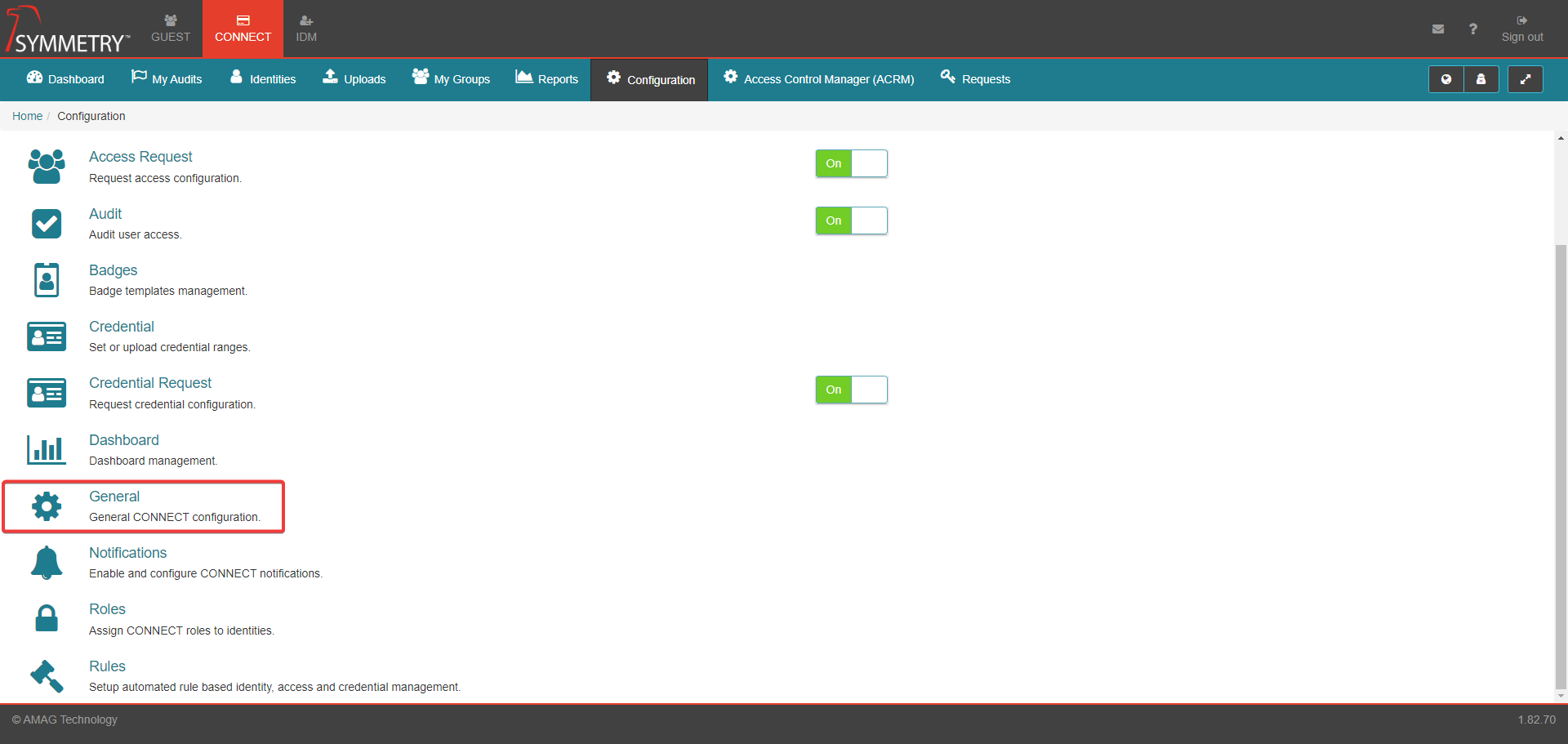Screen dimensions: 1568x744
Task: Open the Audit configuration link
Action: coord(105,214)
